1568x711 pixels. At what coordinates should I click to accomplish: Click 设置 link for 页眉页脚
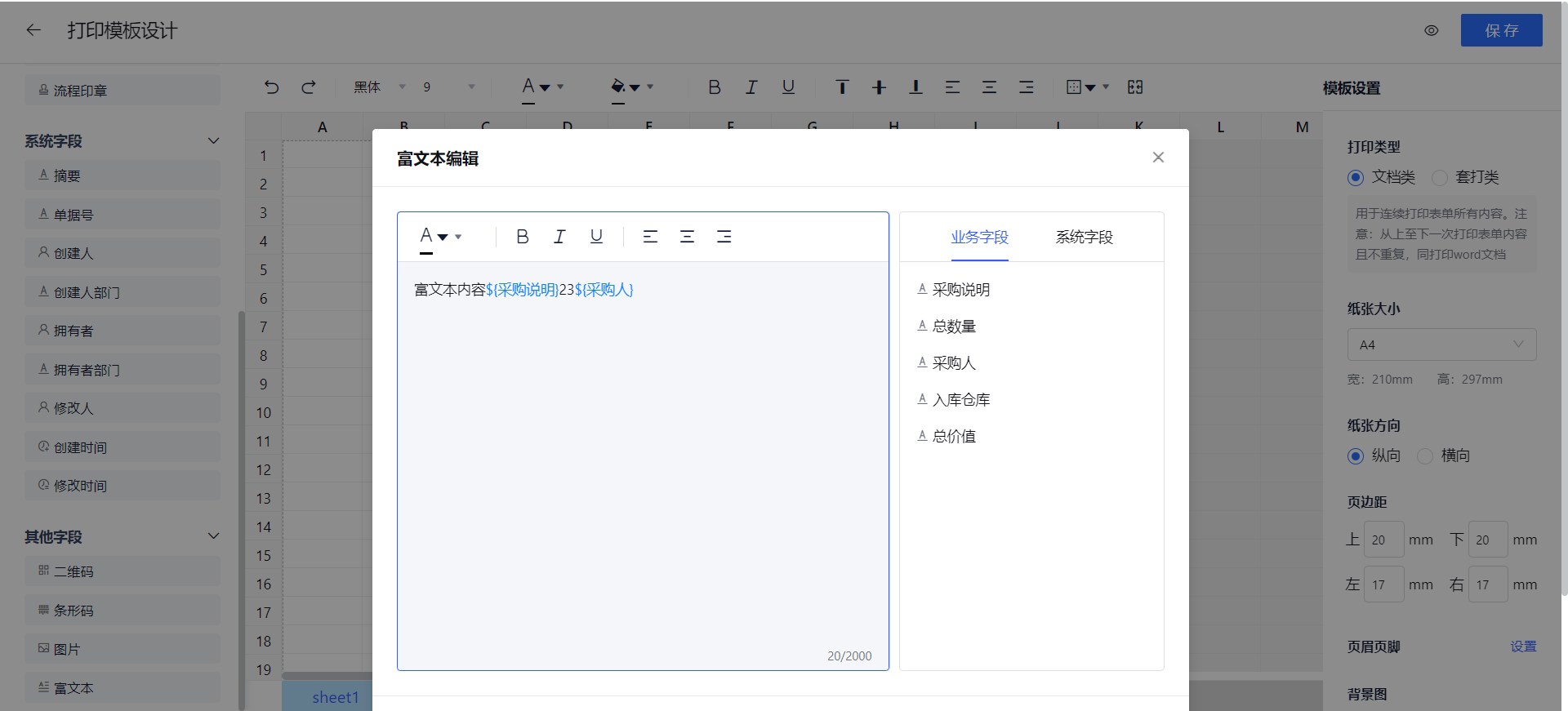tap(1523, 647)
